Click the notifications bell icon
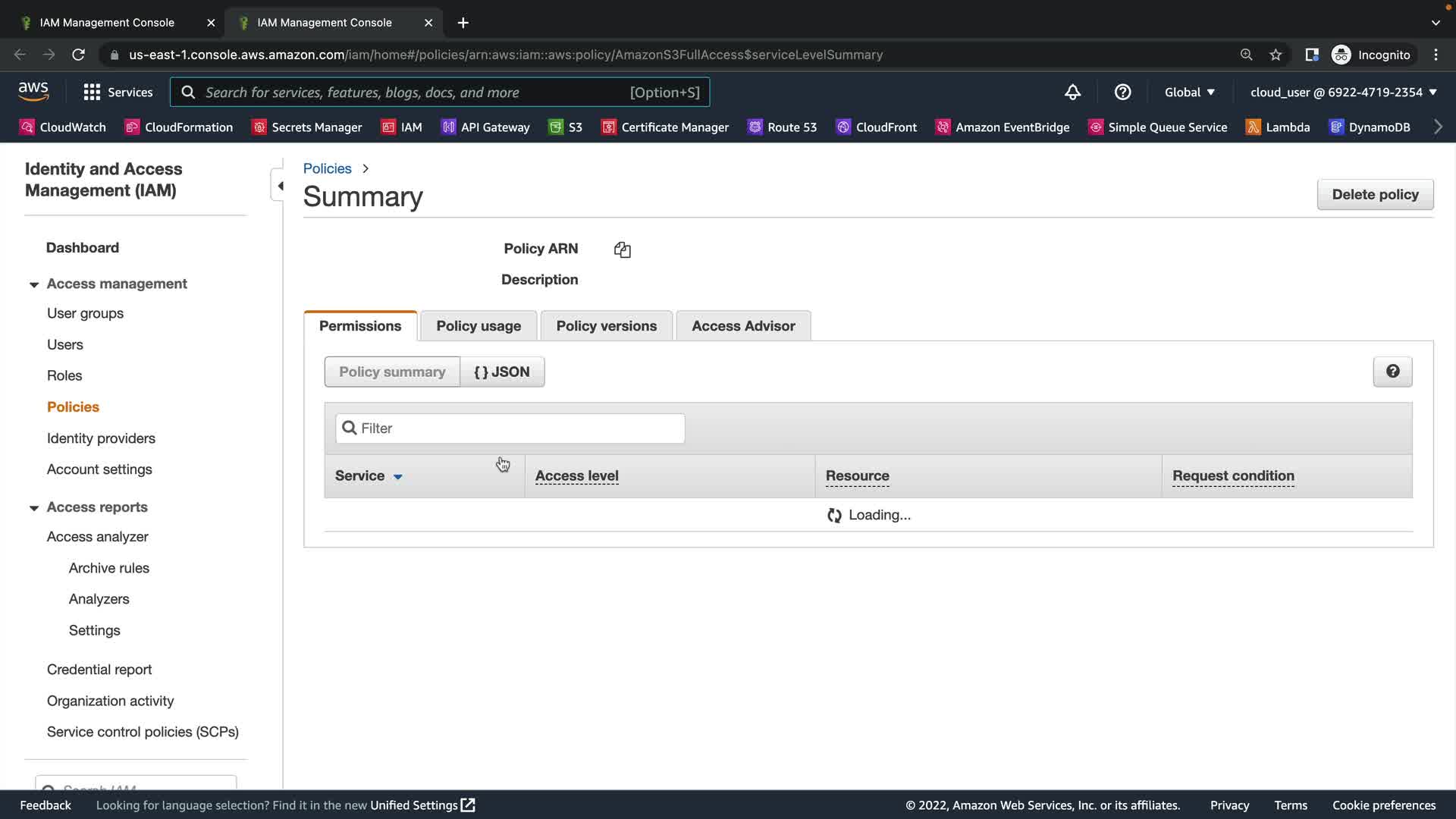Viewport: 1456px width, 819px height. (x=1072, y=93)
